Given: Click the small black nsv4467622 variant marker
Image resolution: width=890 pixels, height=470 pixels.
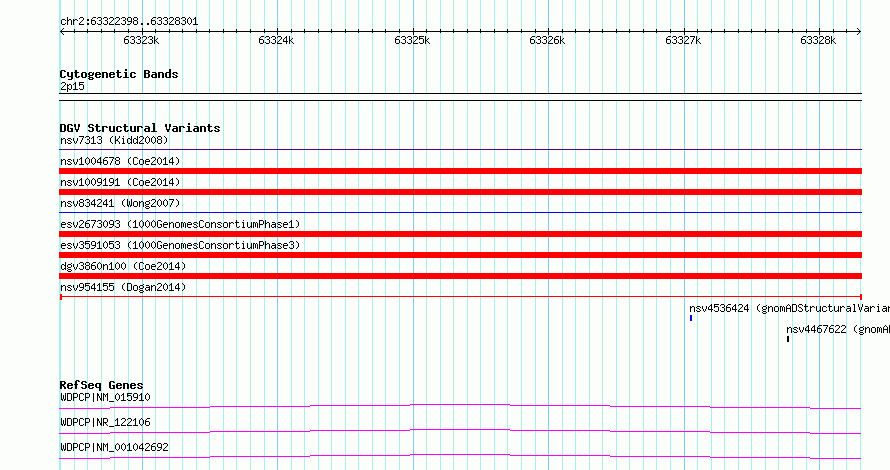Looking at the screenshot, I should click(x=788, y=339).
